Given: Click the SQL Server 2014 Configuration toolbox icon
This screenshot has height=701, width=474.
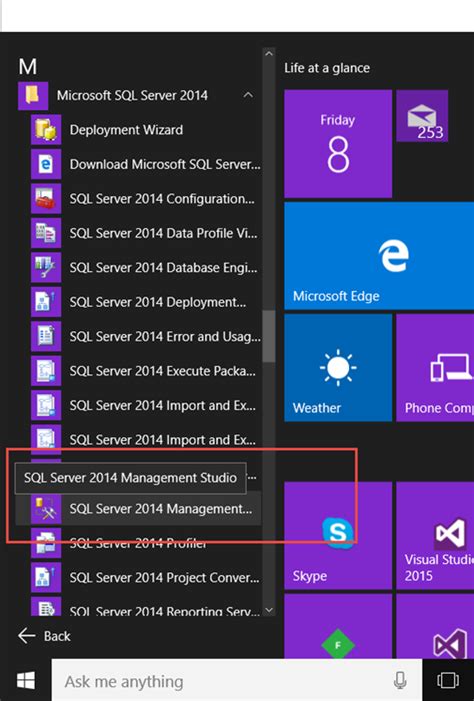Looking at the screenshot, I should (x=46, y=198).
